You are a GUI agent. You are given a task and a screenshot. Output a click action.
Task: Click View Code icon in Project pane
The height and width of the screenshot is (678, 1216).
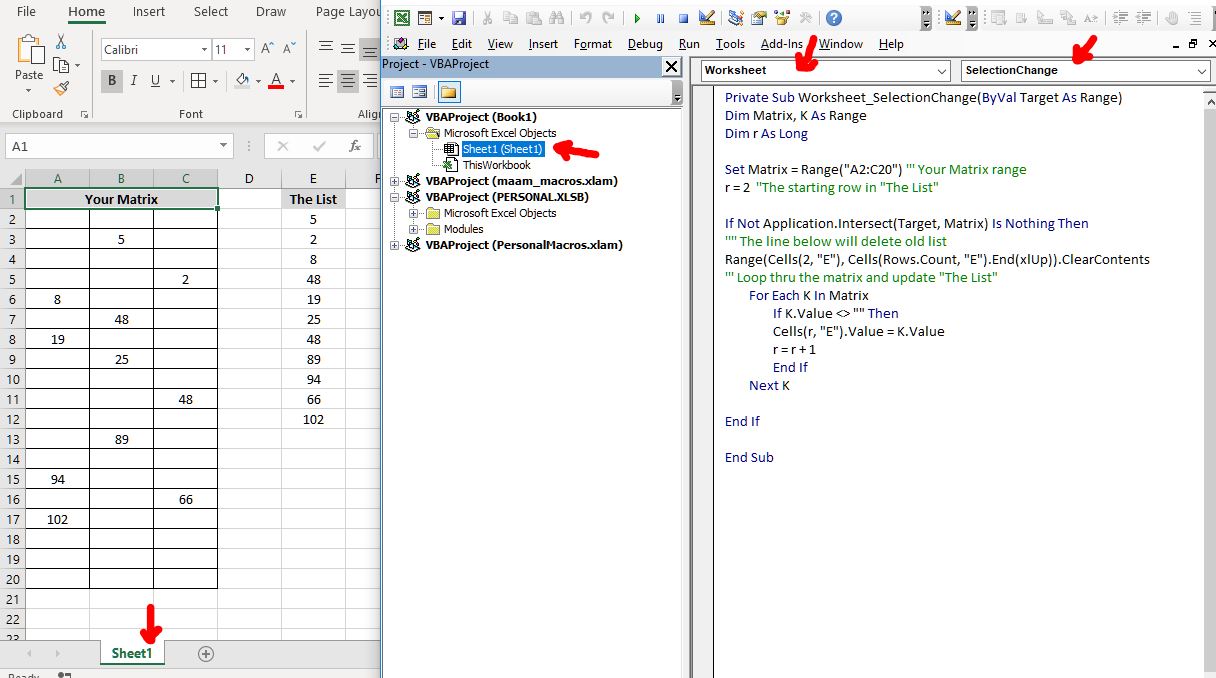[x=397, y=92]
